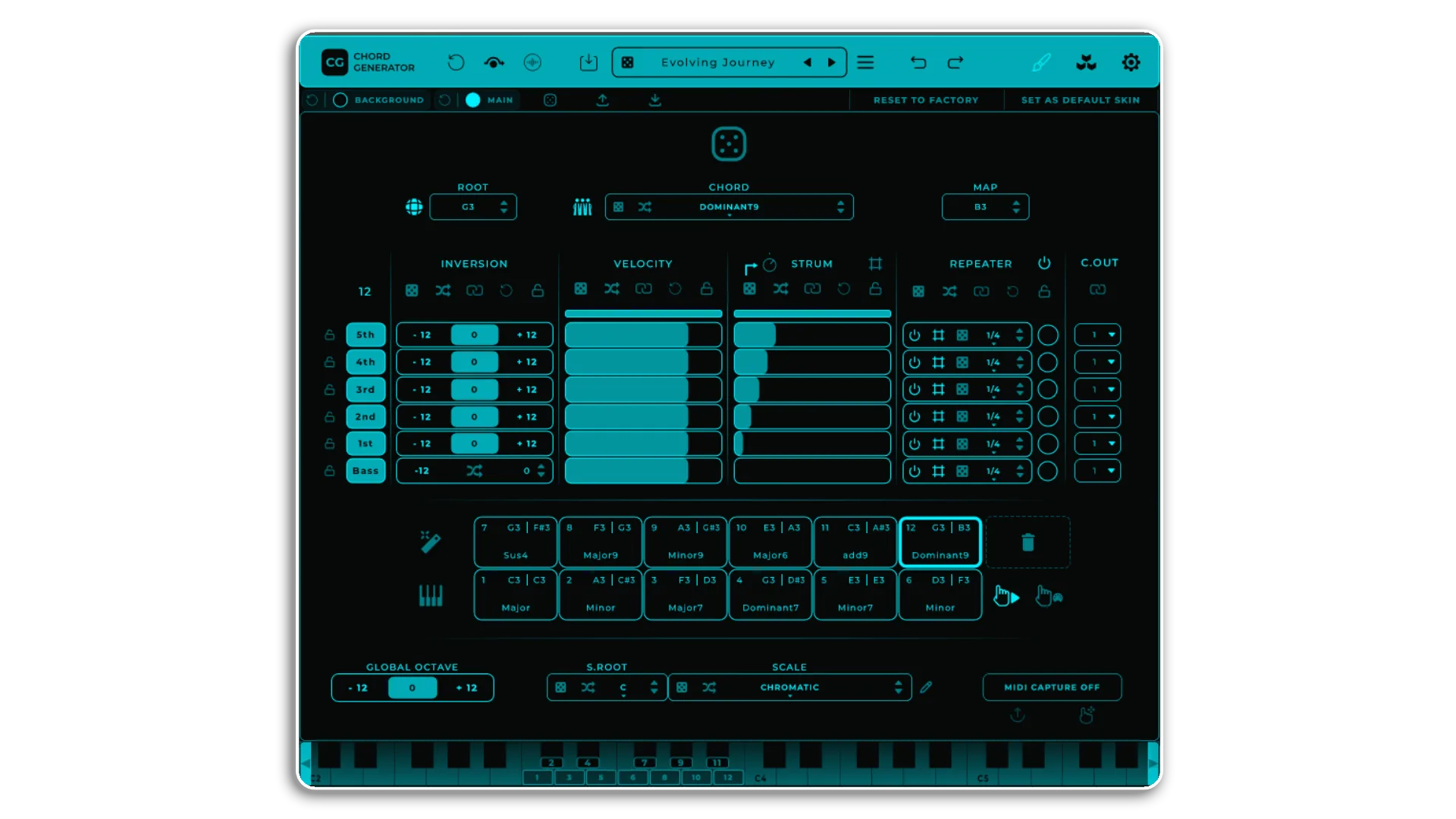Click the globe icon beside Root
This screenshot has width=1456, height=819.
pos(414,207)
